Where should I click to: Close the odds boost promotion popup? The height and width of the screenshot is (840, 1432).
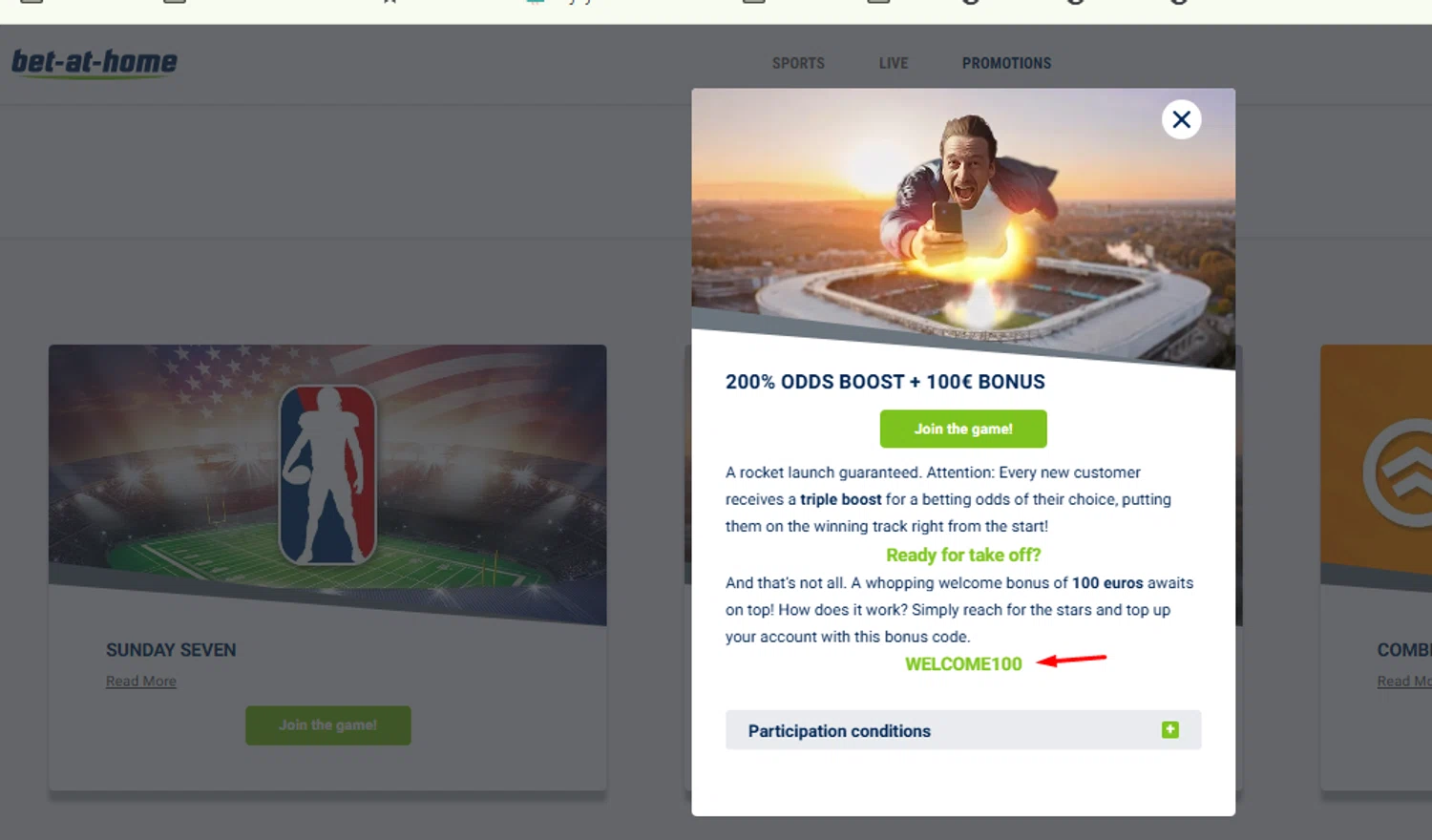[1181, 119]
